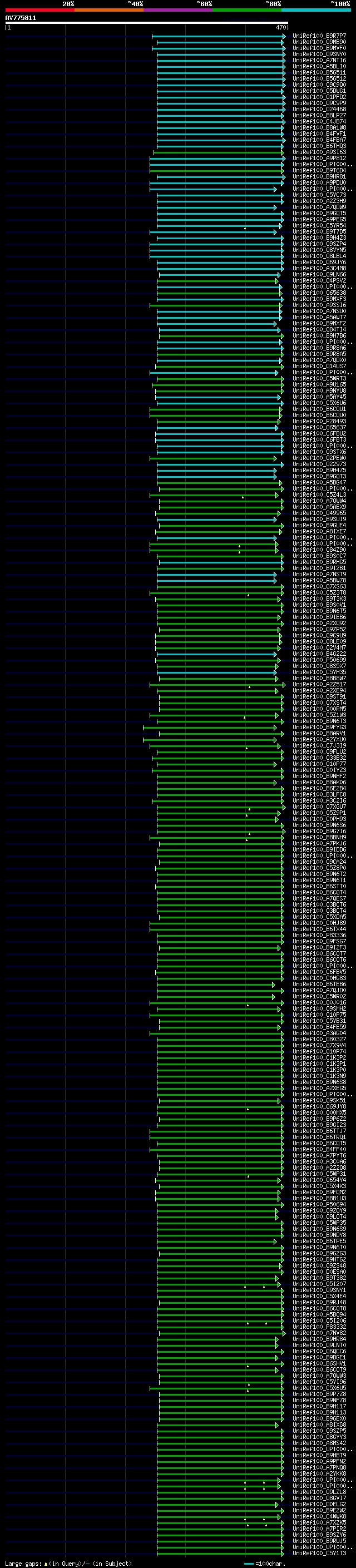Click the cyan alignment bar for UniRef100_B9R7P7
The image size is (356, 1568).
pos(219,36)
